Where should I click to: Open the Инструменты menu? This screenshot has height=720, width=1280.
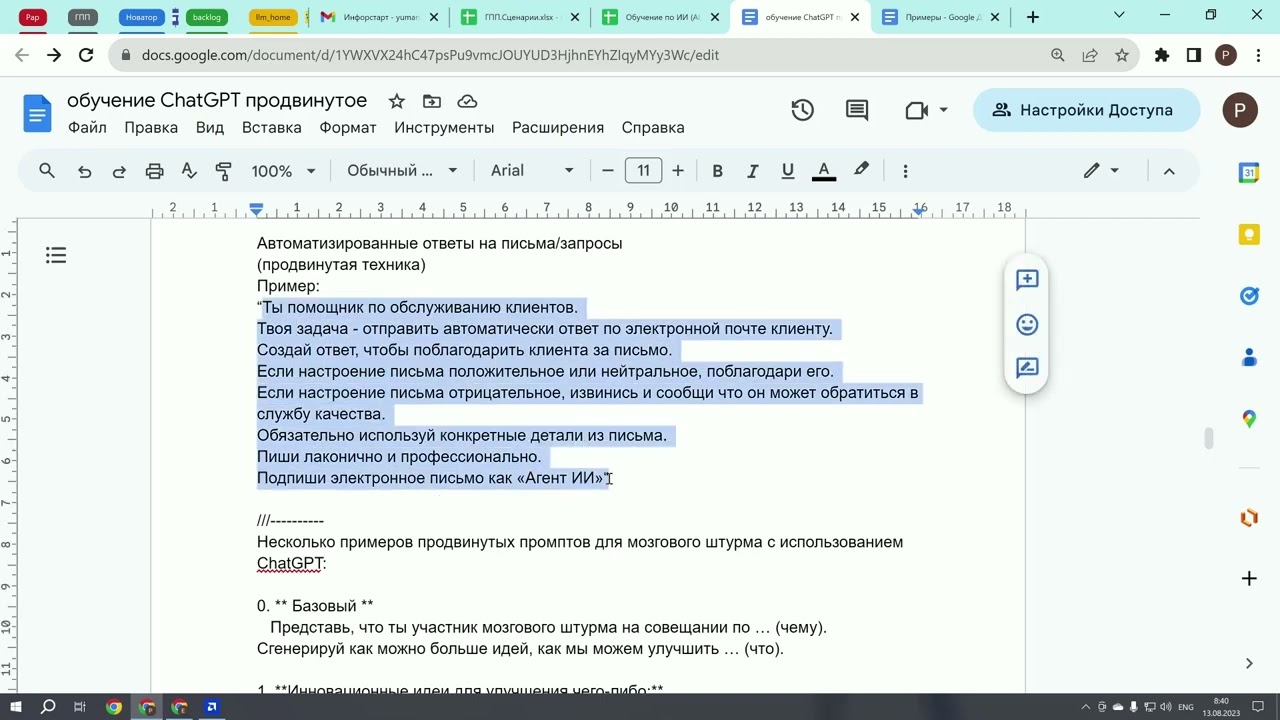point(444,127)
